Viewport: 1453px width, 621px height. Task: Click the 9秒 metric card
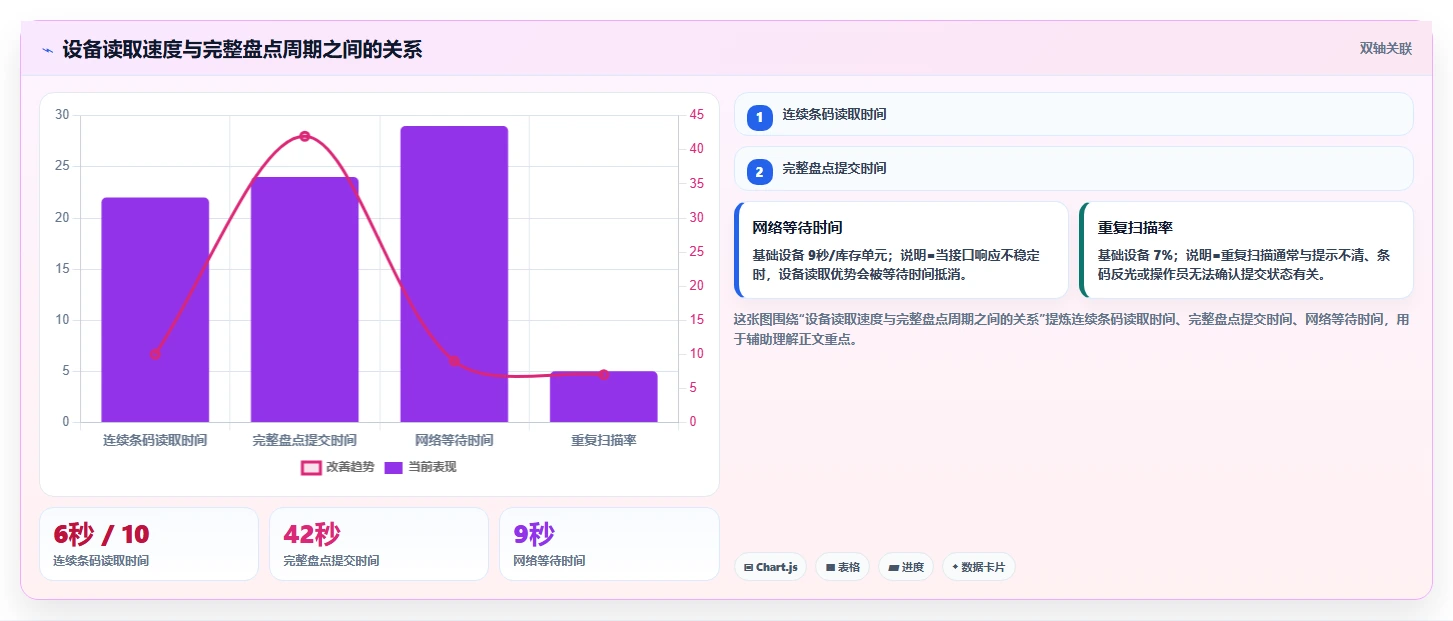coord(609,544)
